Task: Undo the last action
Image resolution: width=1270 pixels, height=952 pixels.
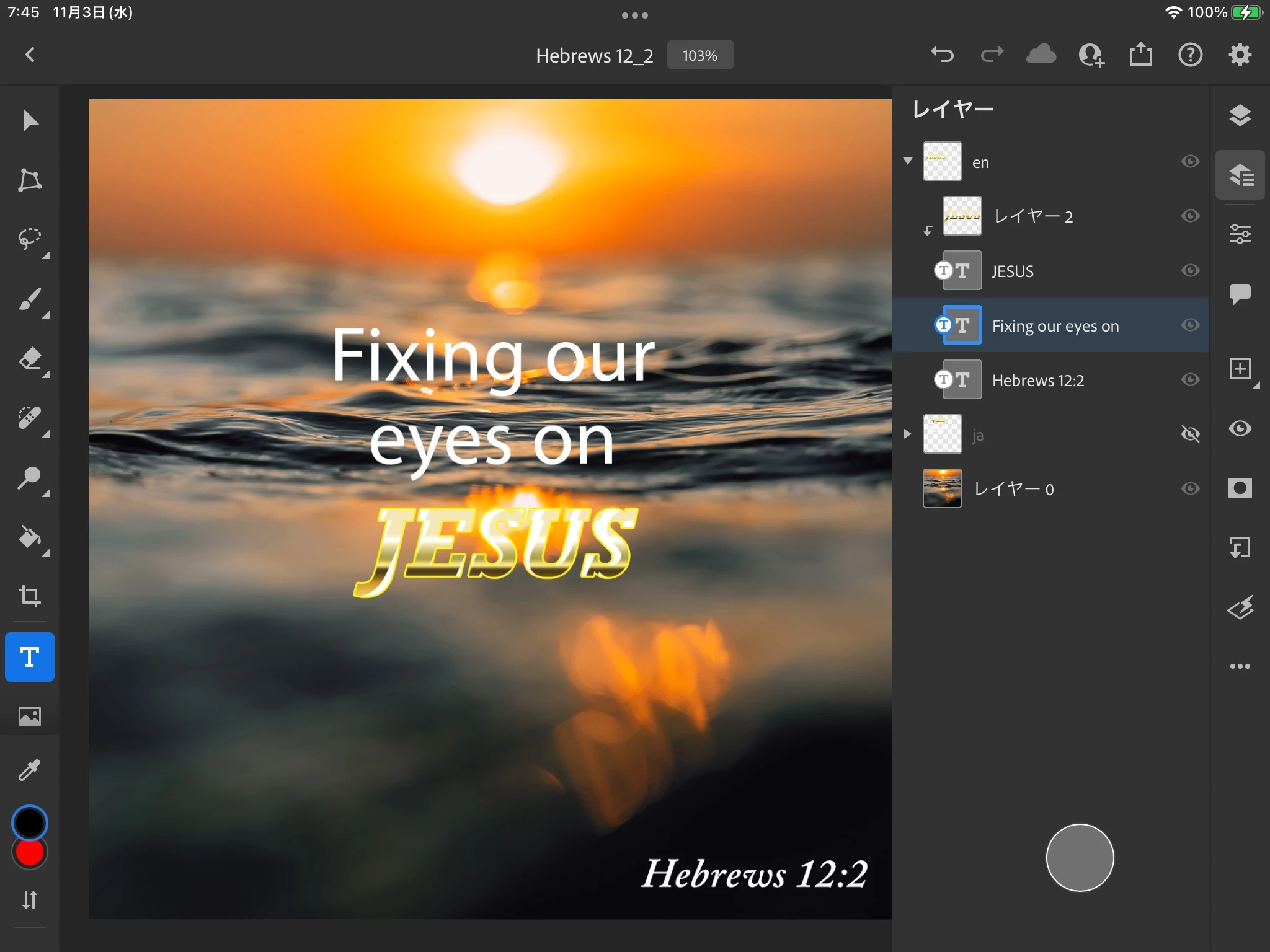Action: pyautogui.click(x=942, y=55)
